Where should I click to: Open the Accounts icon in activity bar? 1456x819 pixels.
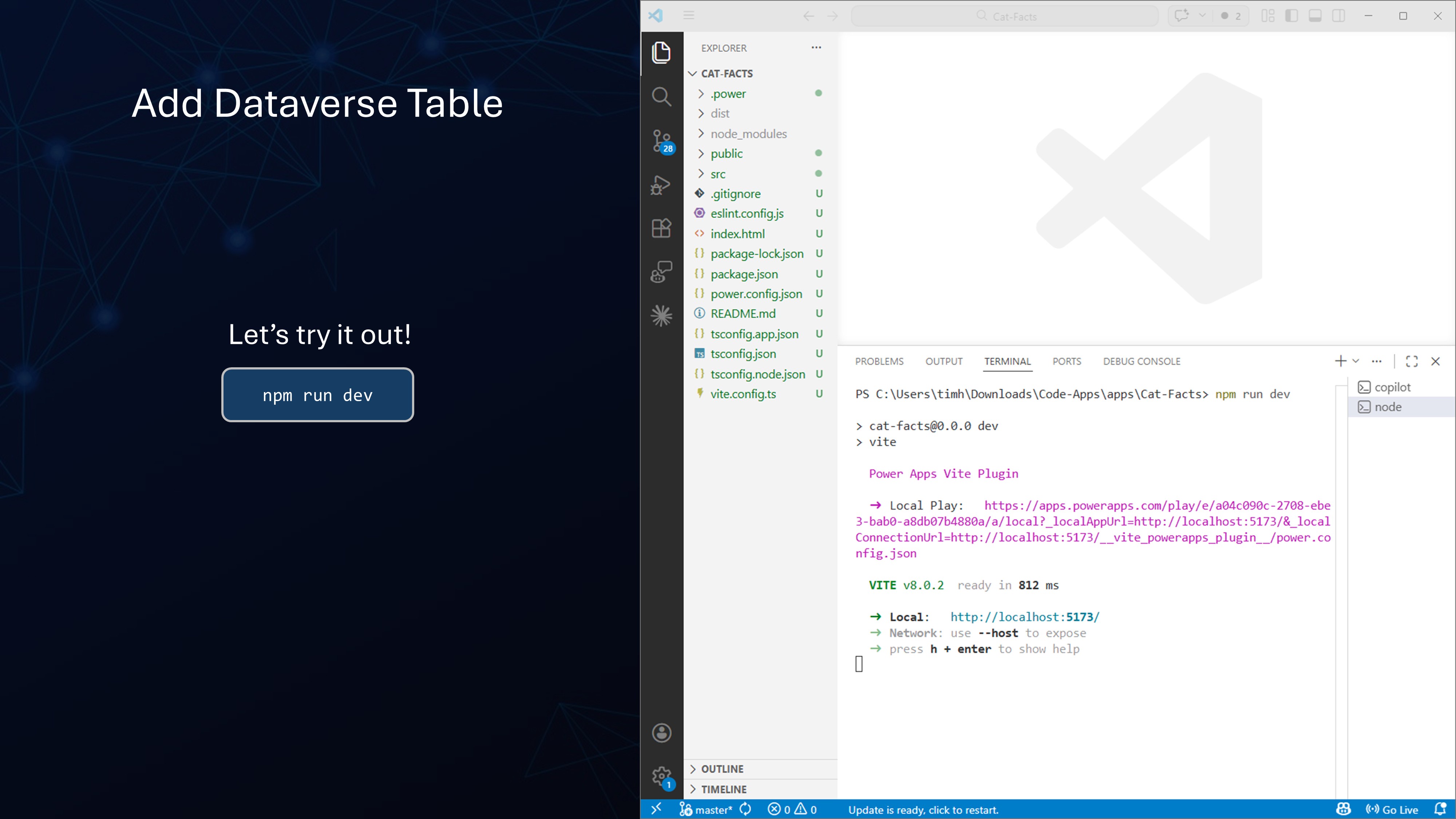coord(661,733)
